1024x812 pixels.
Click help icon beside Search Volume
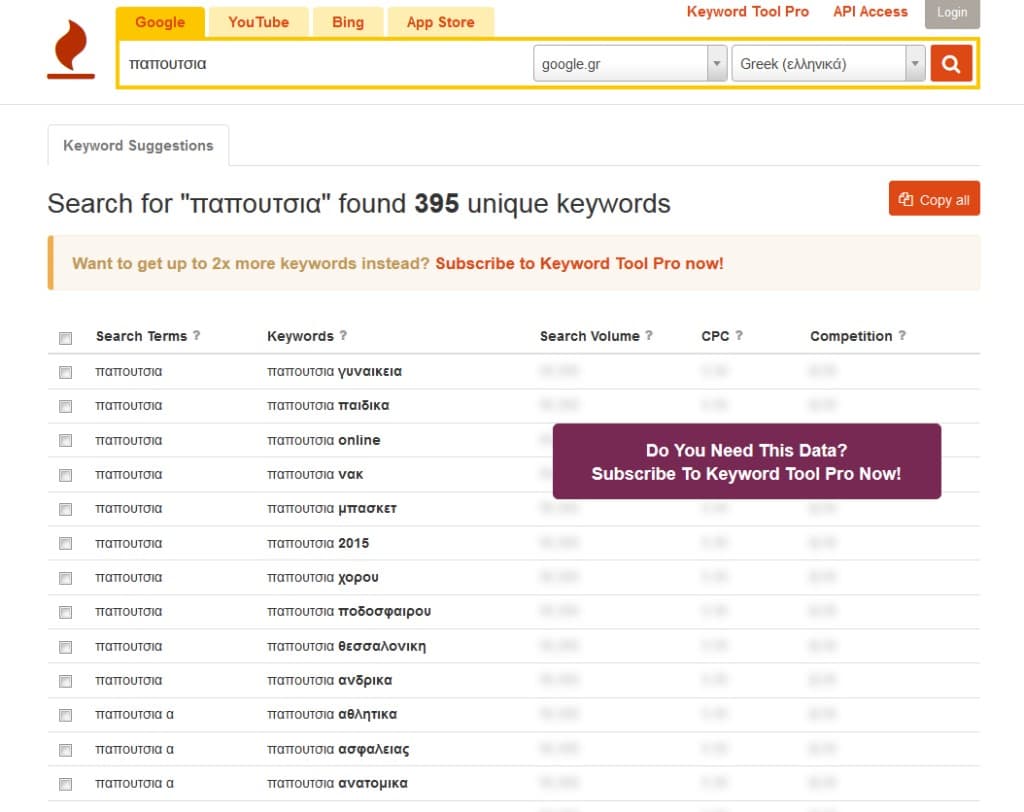click(649, 335)
